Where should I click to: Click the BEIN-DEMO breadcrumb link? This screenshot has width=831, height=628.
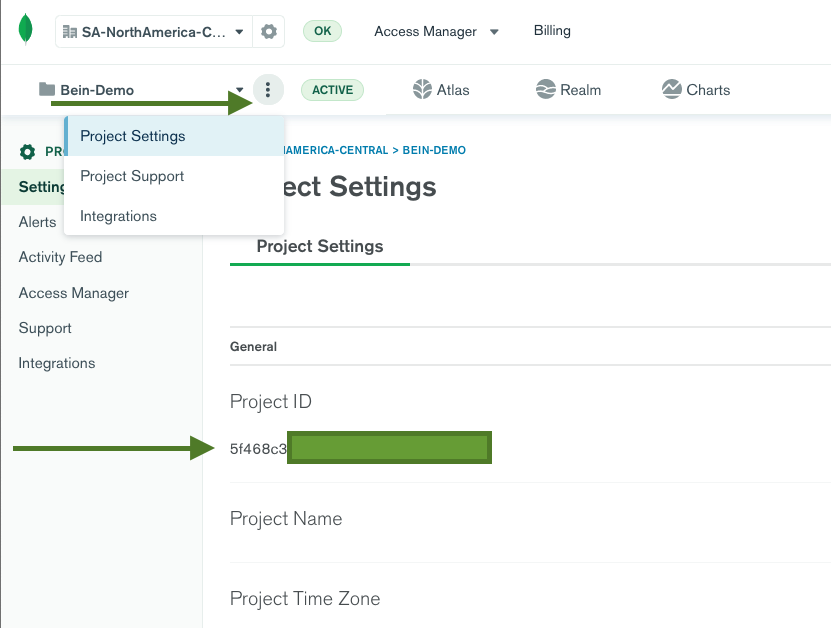coord(434,150)
